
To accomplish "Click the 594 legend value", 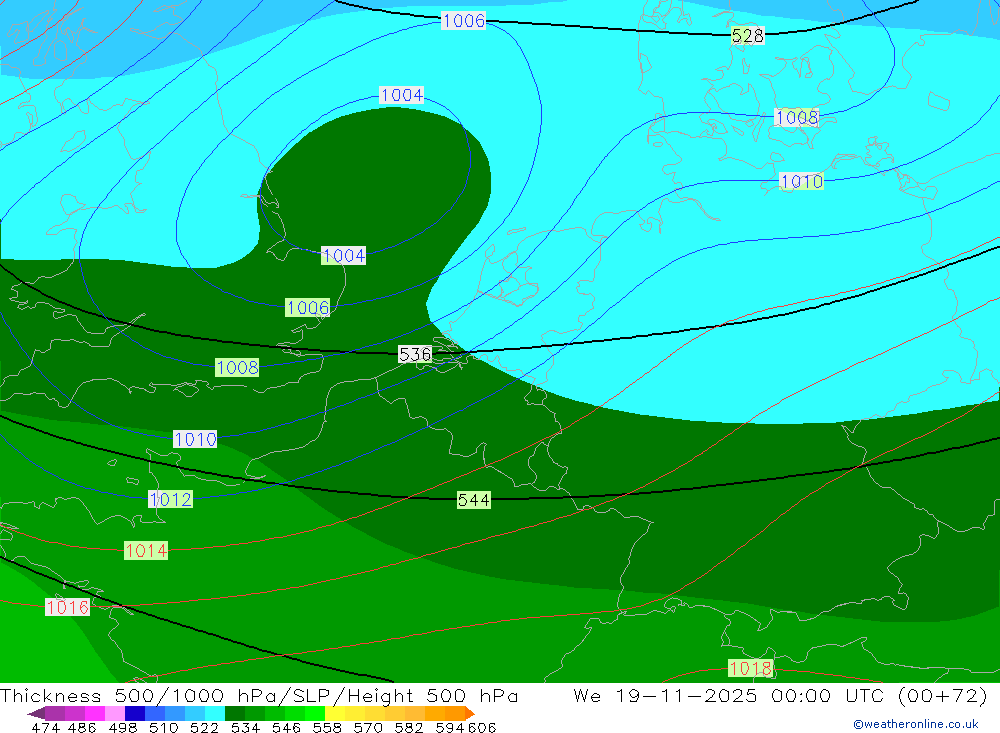I will click(450, 727).
